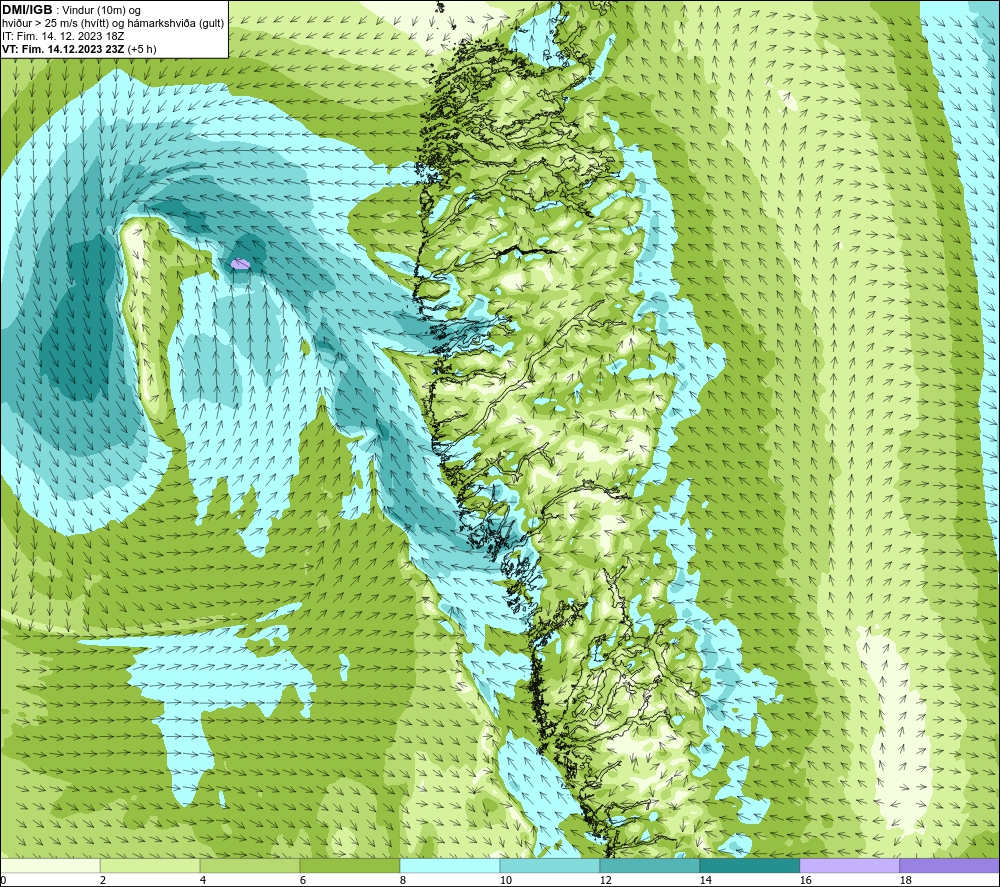Screen dimensions: 1000x887
Task: Click the olive green 6–8 m/s legend swatch
Action: [x=349, y=865]
